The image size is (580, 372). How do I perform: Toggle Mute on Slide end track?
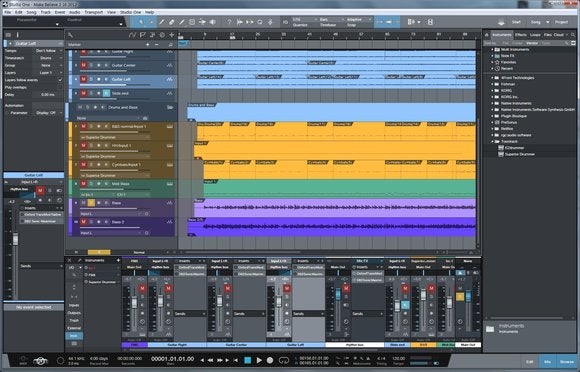pyautogui.click(x=84, y=93)
